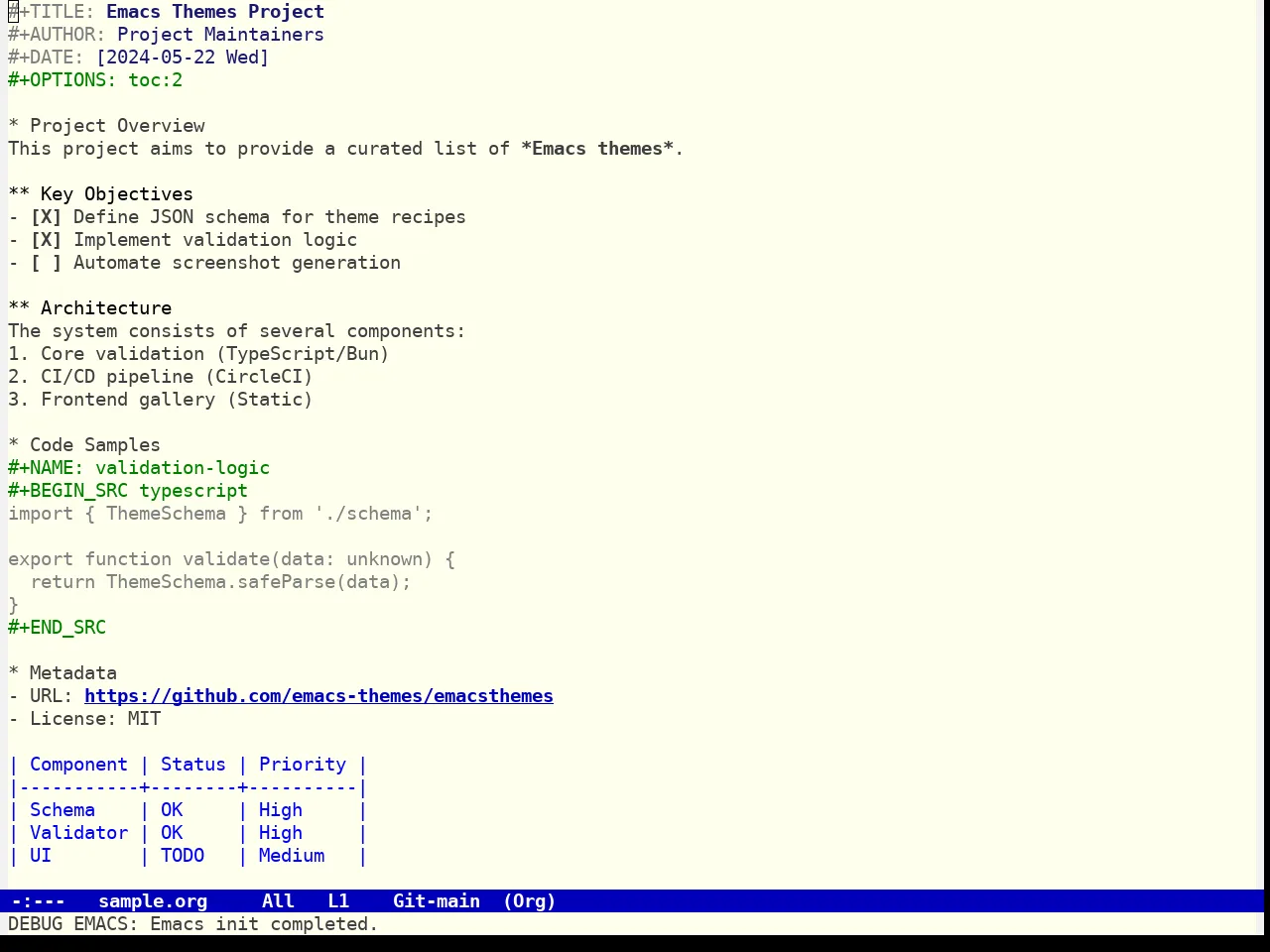Click the 'Schema' table cell

[63, 810]
